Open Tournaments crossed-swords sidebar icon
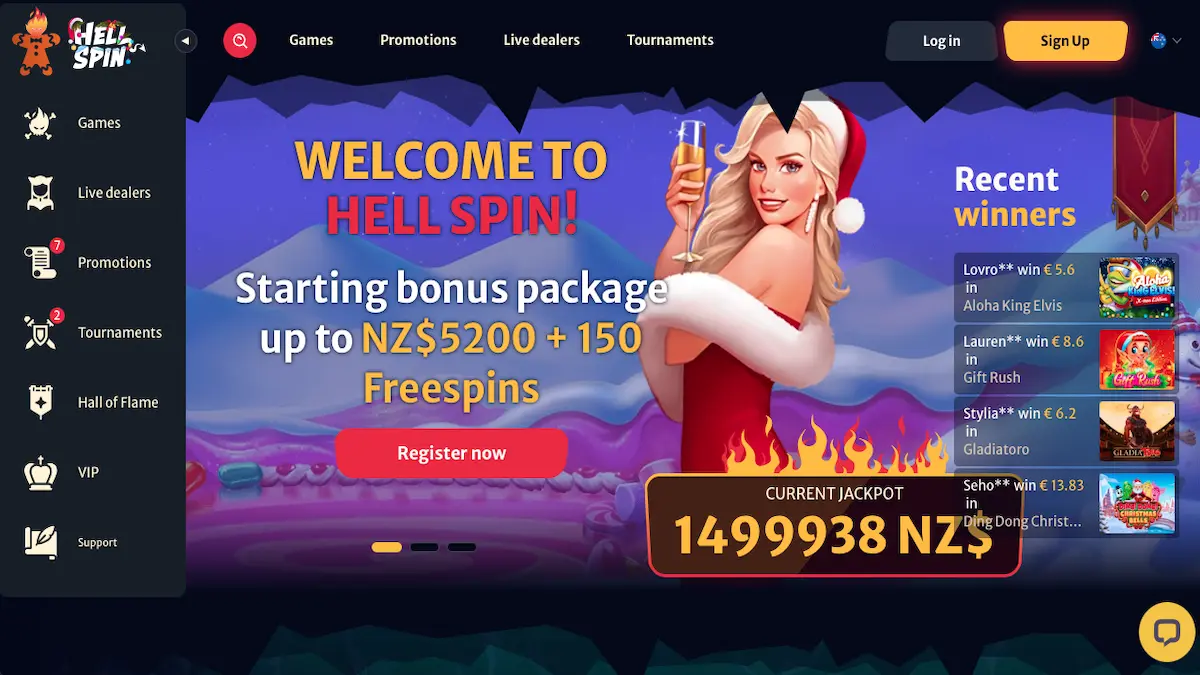Viewport: 1200px width, 675px height. tap(41, 331)
